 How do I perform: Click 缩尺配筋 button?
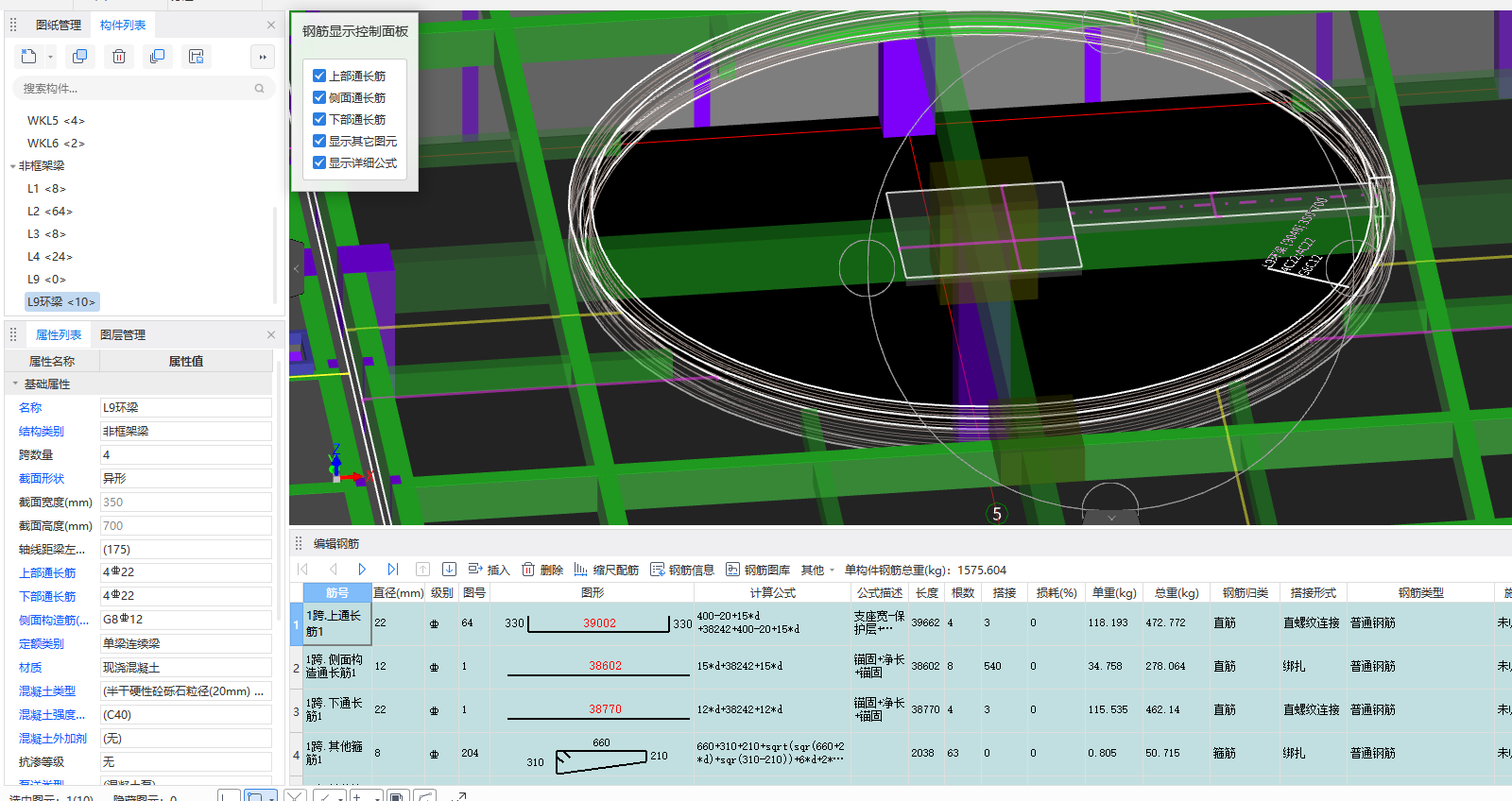pyautogui.click(x=606, y=570)
